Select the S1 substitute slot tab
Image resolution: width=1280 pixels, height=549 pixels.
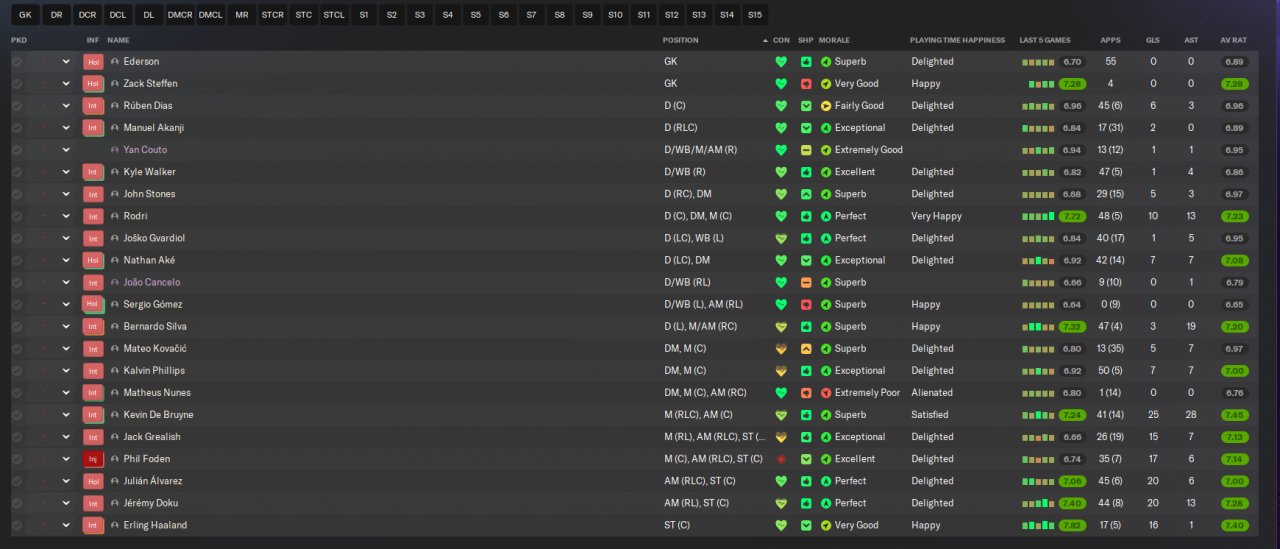point(363,15)
